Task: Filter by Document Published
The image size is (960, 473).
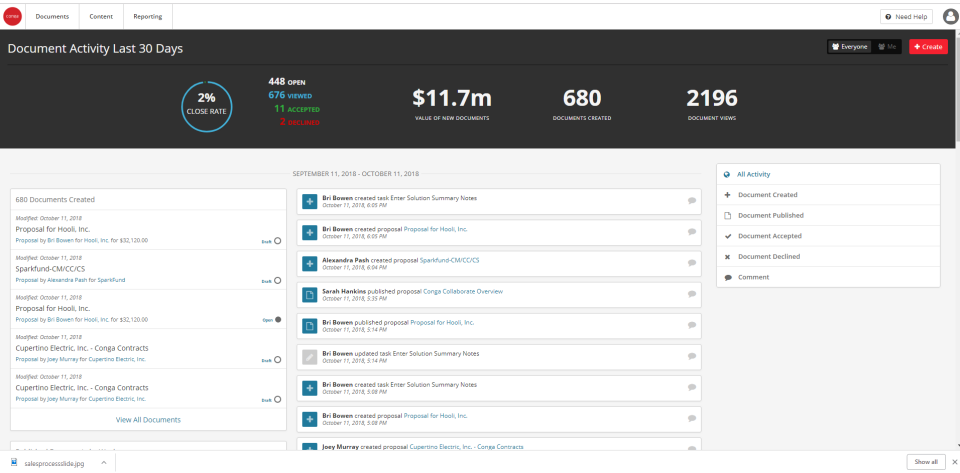Action: [x=828, y=215]
